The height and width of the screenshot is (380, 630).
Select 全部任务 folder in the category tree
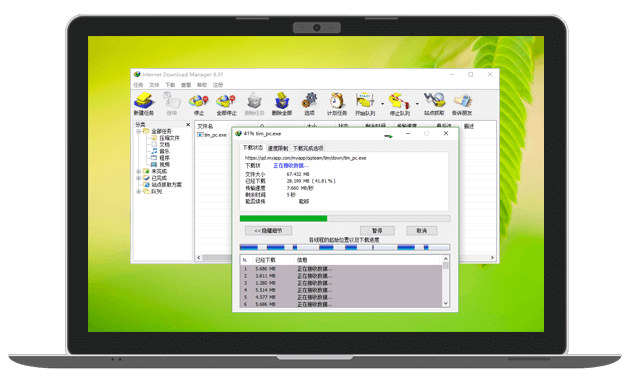158,131
